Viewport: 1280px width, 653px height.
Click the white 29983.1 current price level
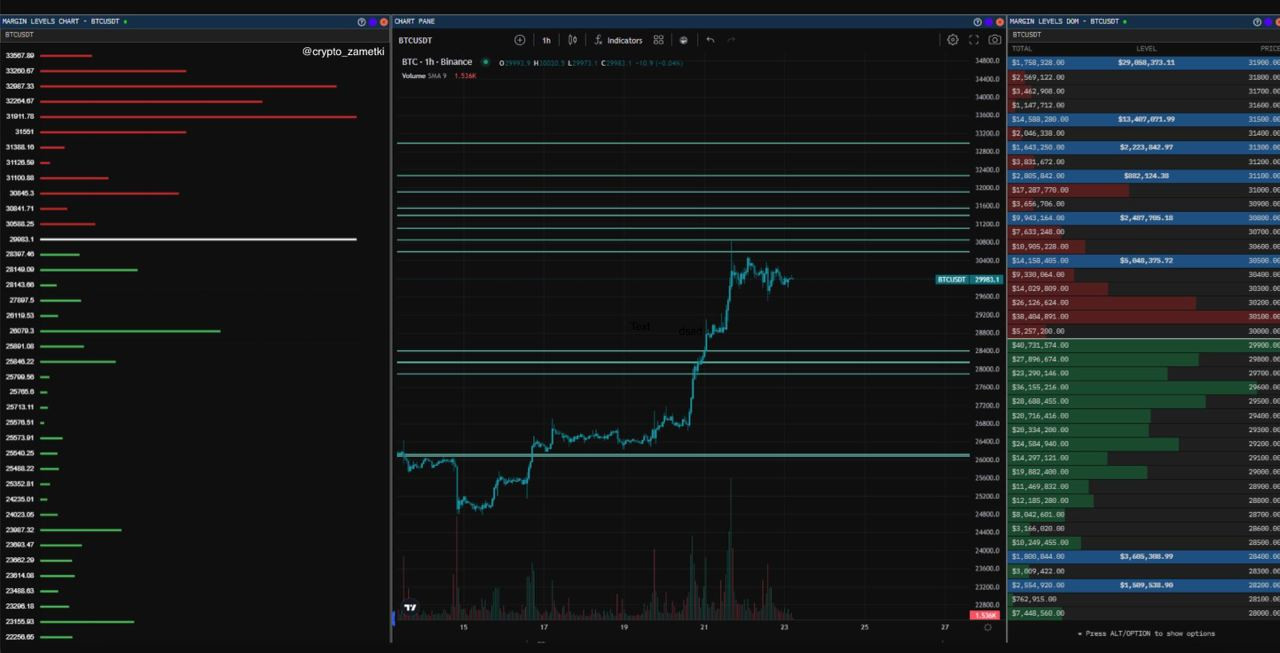[198, 239]
